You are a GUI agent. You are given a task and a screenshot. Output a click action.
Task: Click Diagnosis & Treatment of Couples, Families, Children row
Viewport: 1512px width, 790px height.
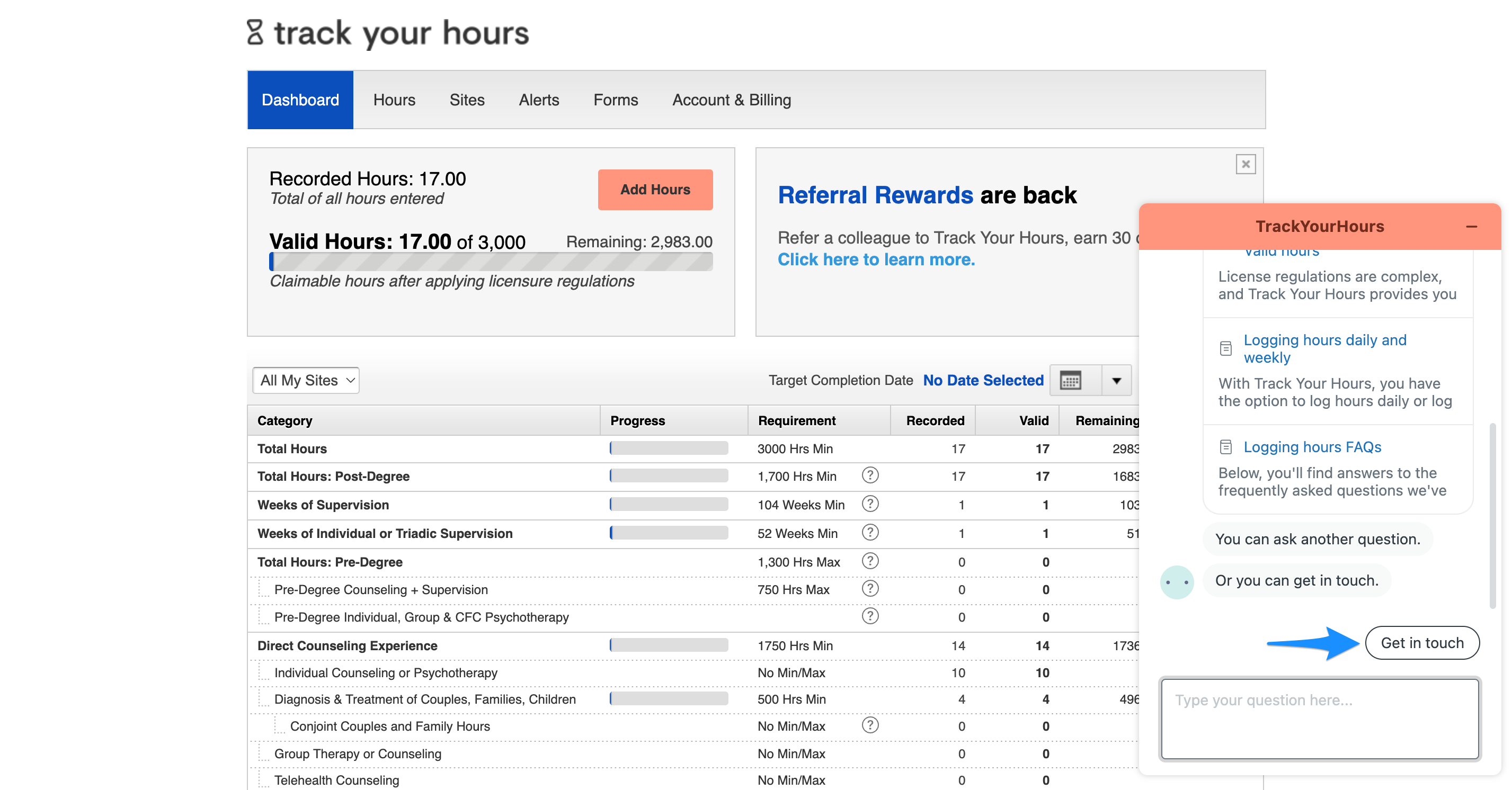[425, 699]
